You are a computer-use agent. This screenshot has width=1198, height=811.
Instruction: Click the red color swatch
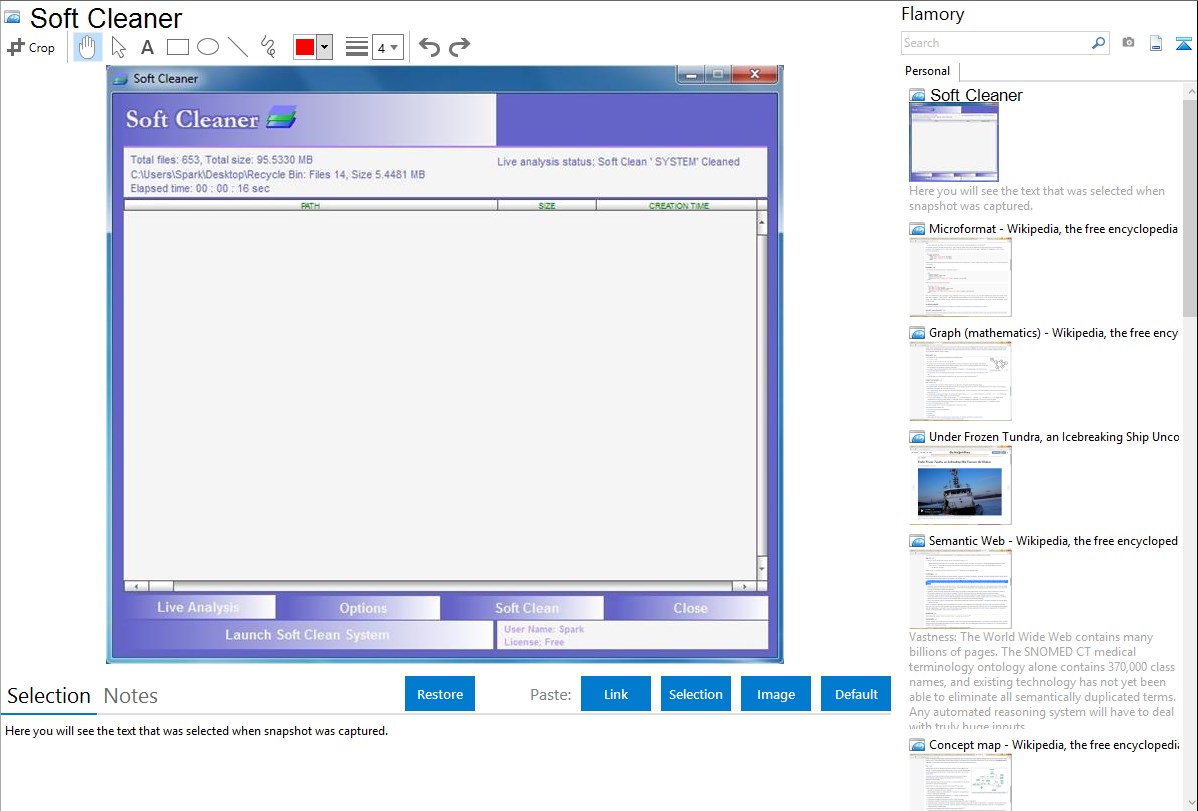coord(305,47)
